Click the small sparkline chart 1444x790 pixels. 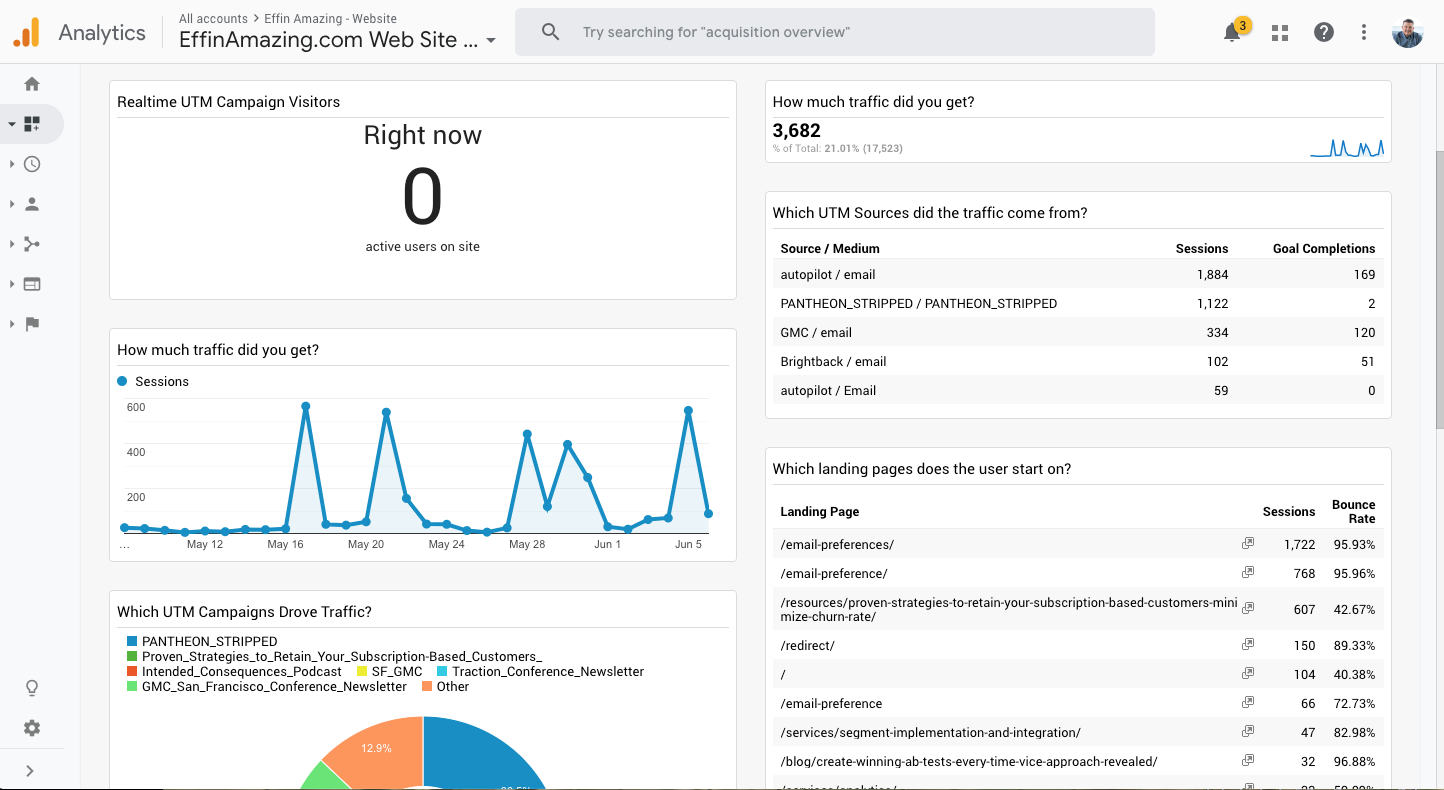tap(1347, 148)
